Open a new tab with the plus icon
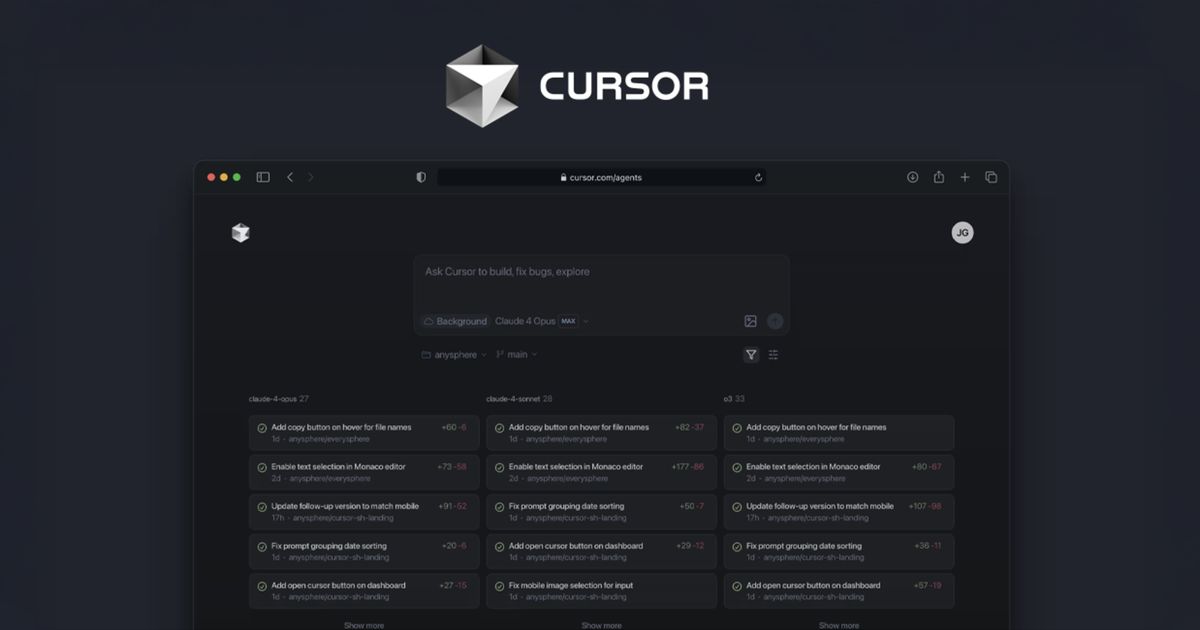 pyautogui.click(x=965, y=177)
